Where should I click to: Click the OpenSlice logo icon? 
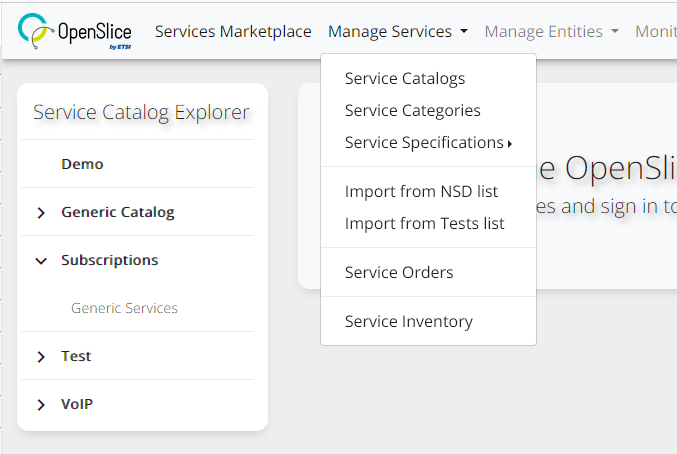(x=37, y=32)
